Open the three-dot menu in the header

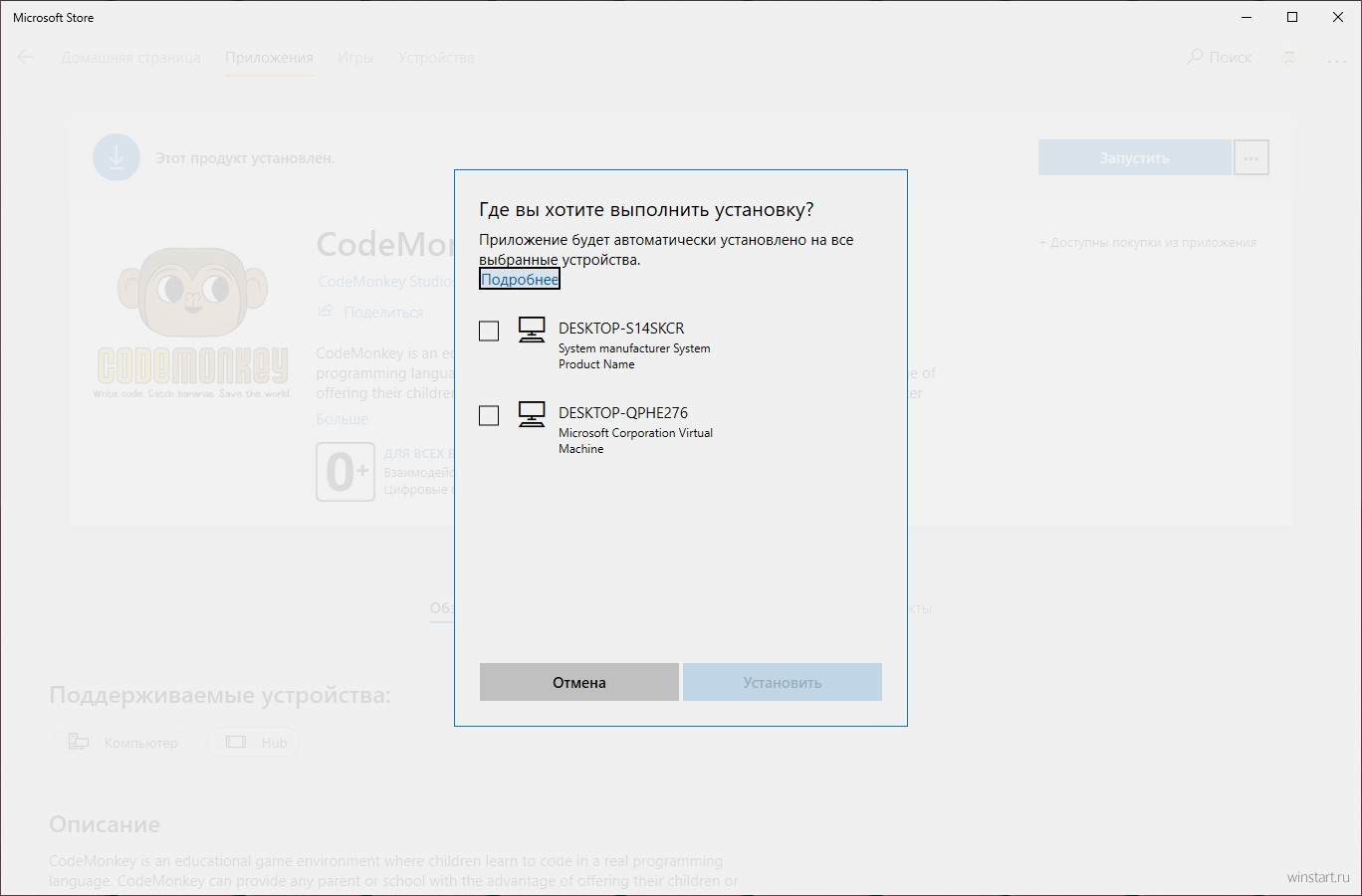click(x=1335, y=59)
